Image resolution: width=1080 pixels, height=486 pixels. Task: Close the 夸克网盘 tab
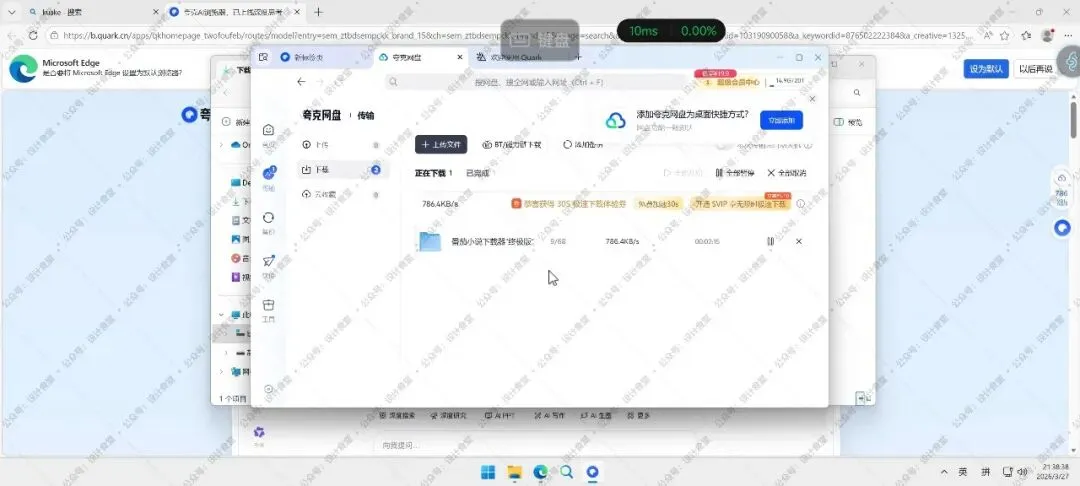coord(460,58)
